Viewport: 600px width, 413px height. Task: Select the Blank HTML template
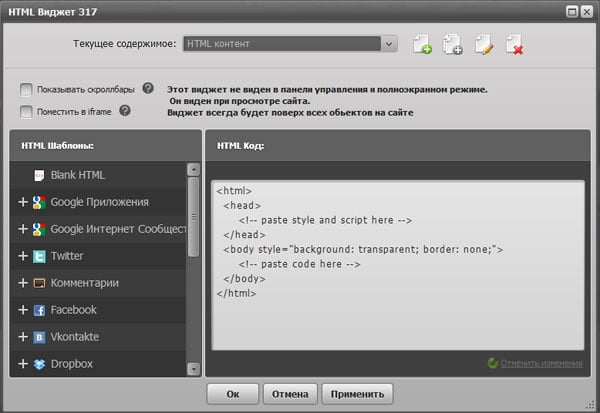point(77,175)
